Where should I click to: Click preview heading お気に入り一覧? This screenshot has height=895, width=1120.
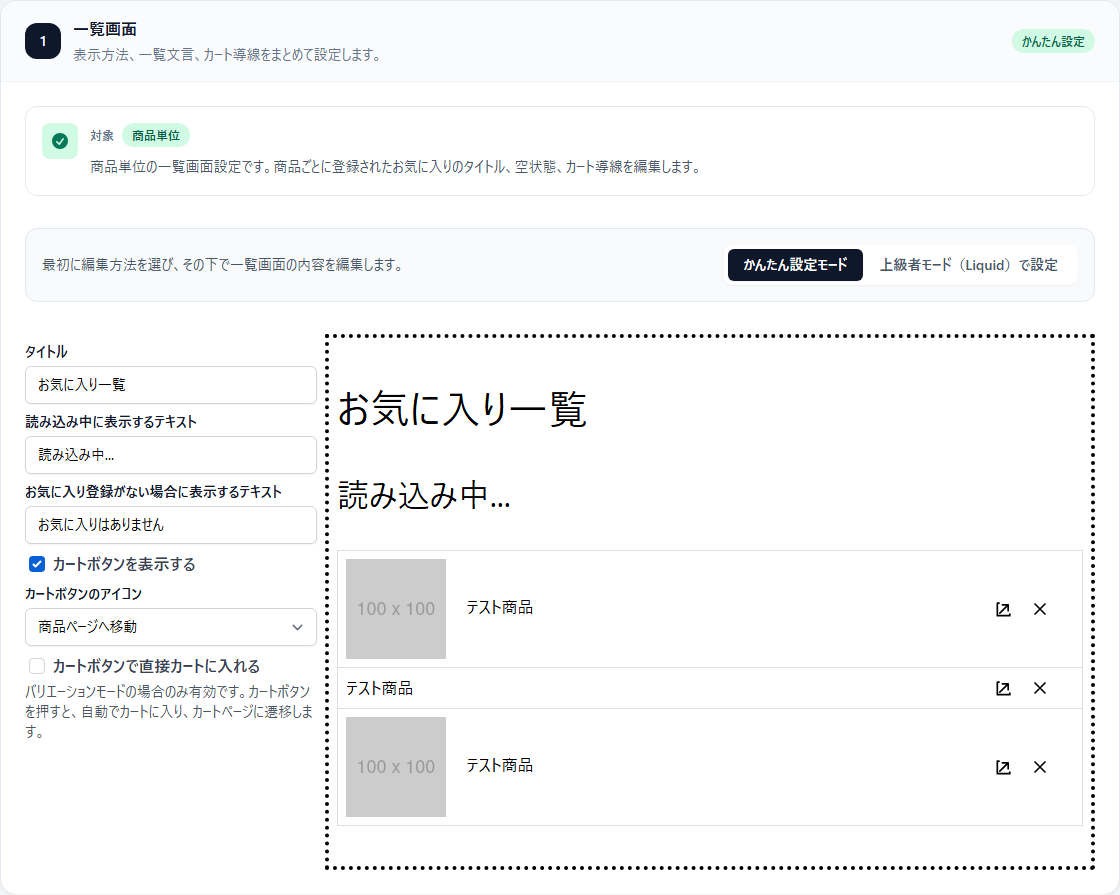[x=462, y=409]
